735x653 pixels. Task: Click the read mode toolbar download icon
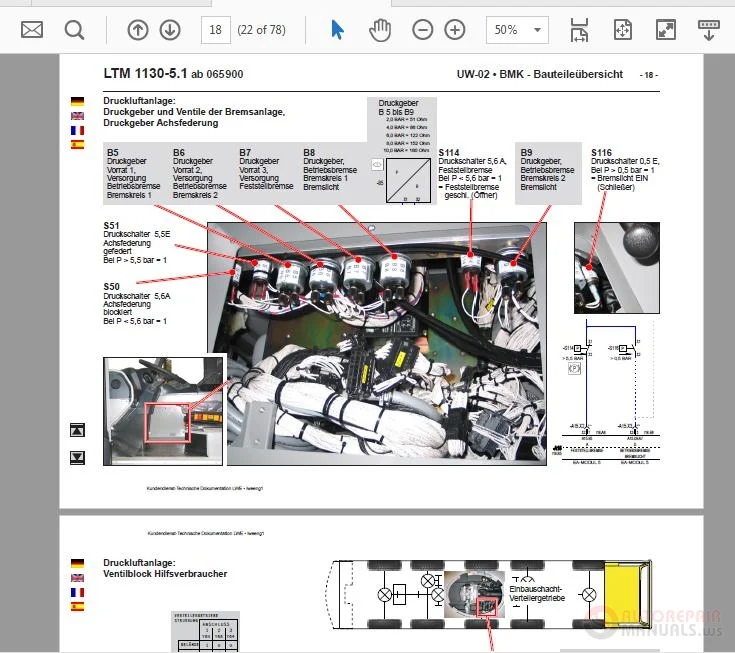pyautogui.click(x=709, y=30)
